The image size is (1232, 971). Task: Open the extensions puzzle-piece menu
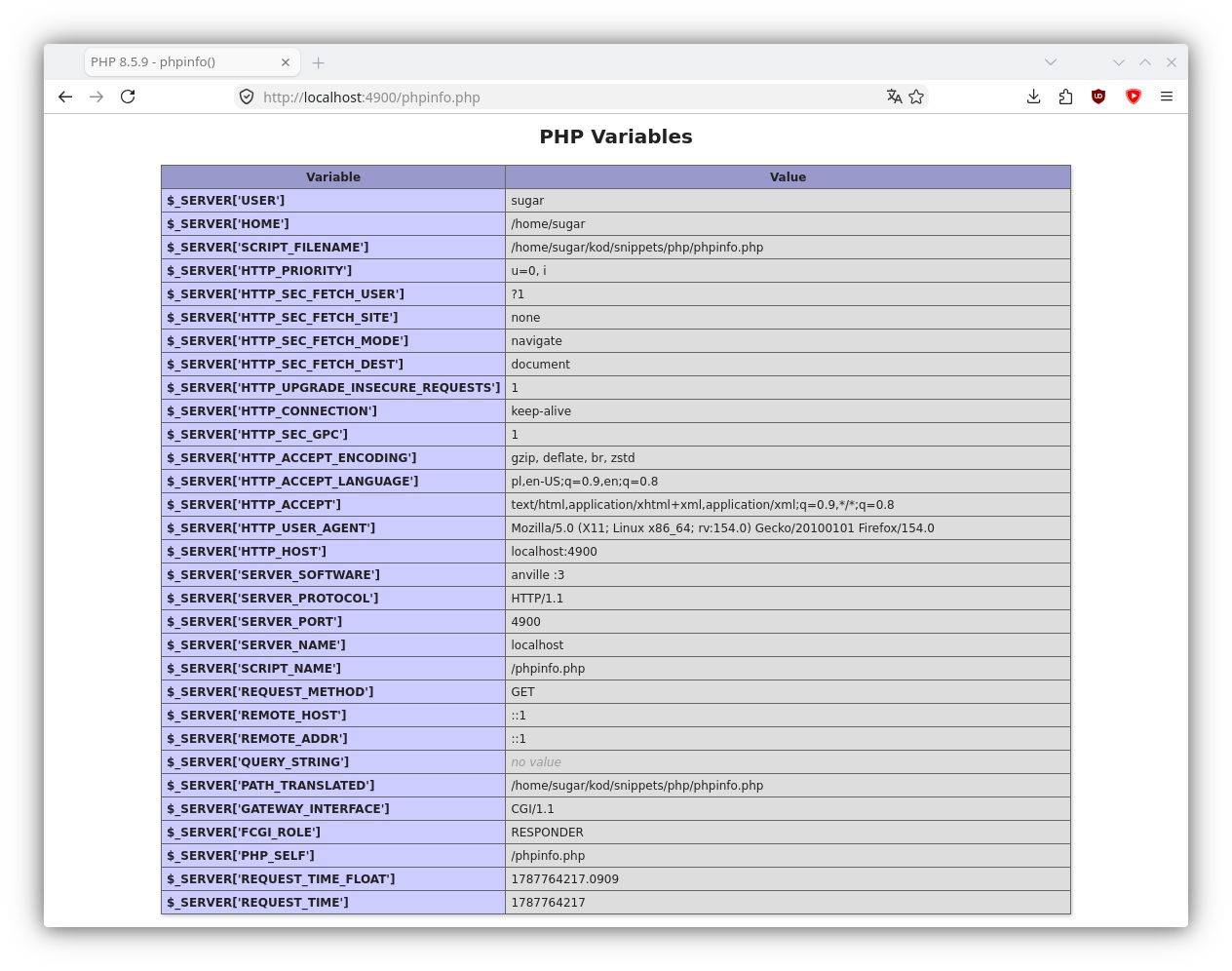click(1065, 97)
